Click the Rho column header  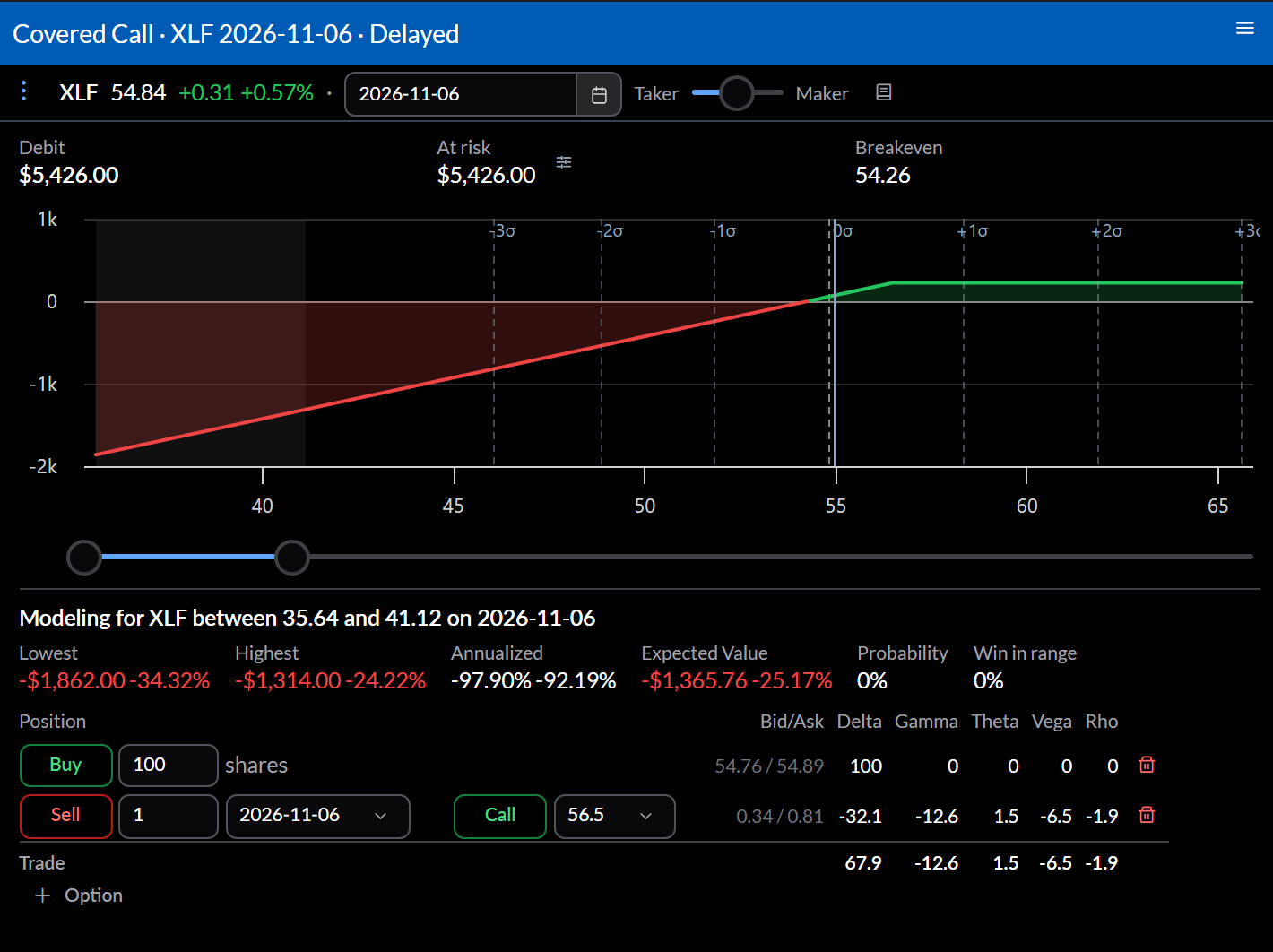point(1102,722)
